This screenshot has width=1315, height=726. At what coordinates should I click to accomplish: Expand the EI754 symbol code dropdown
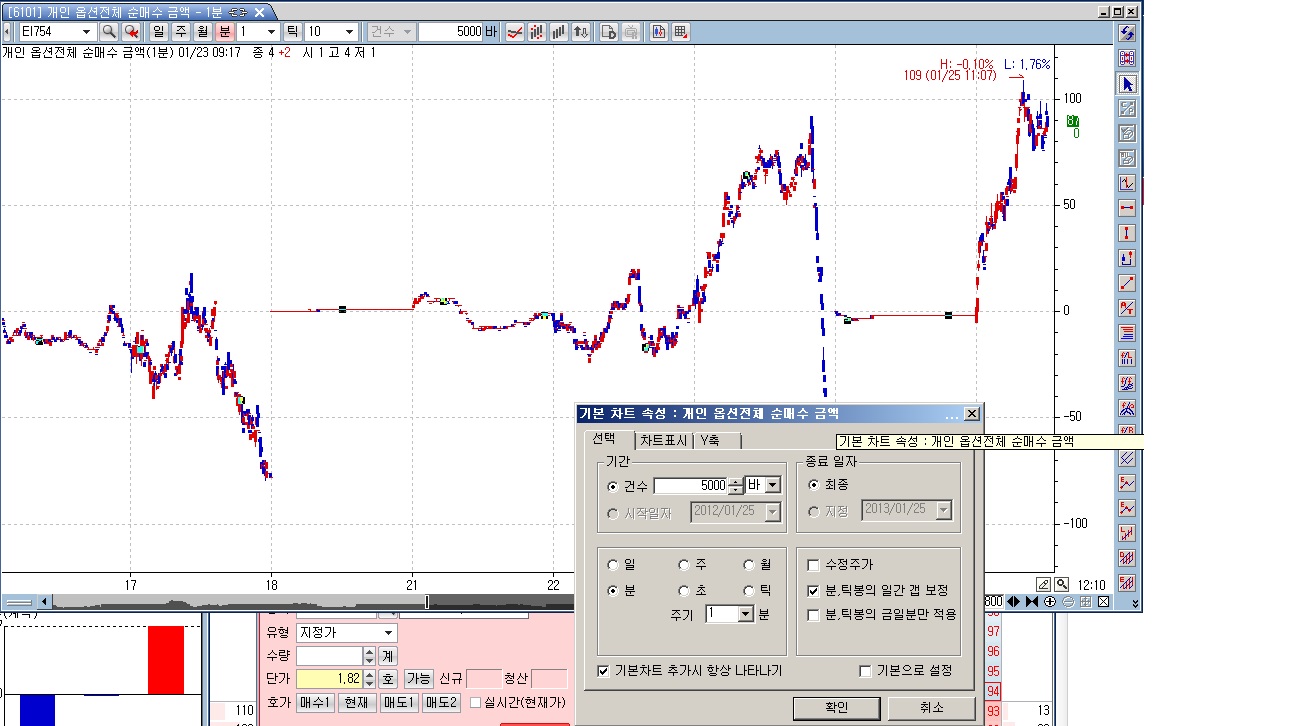point(86,32)
